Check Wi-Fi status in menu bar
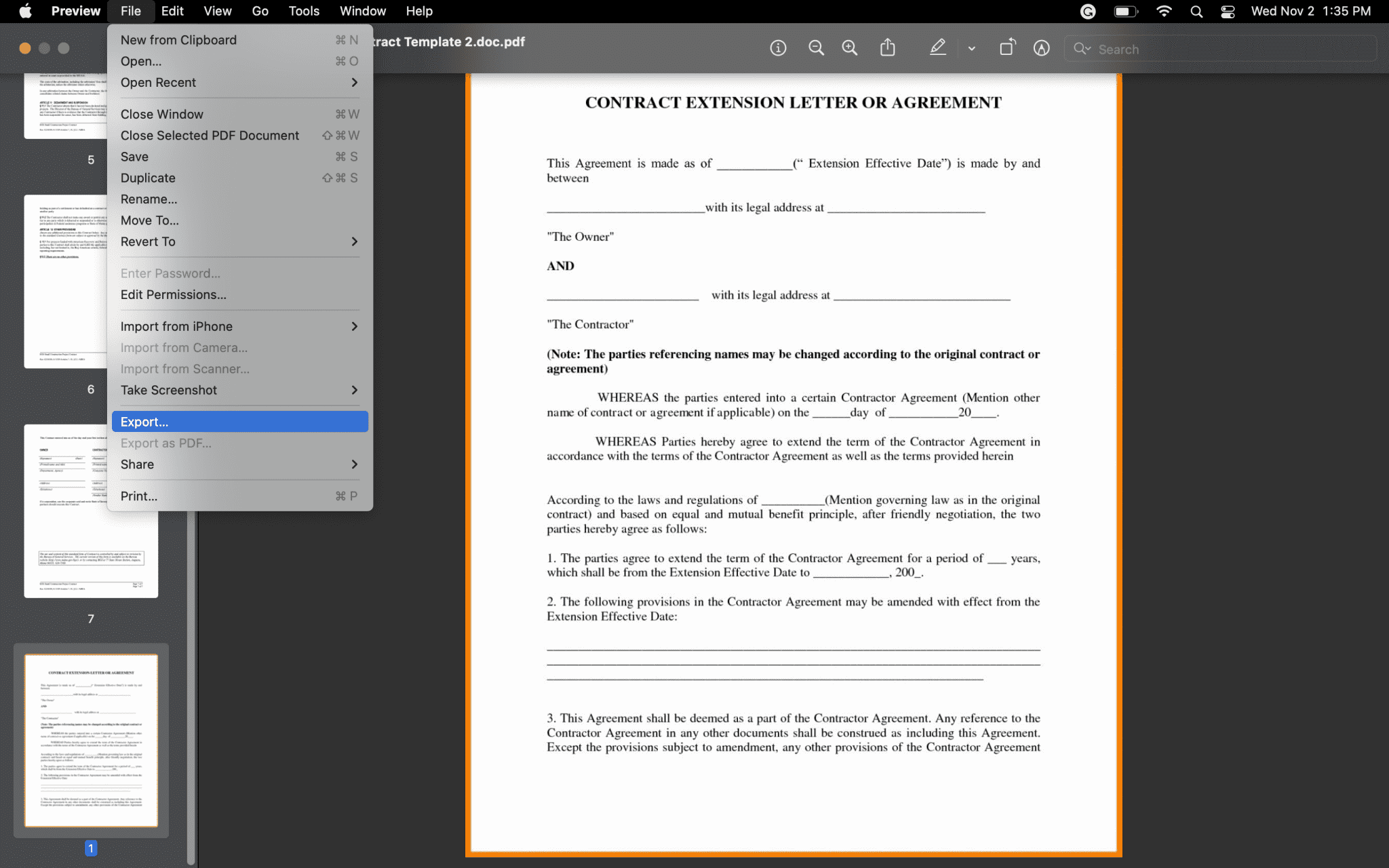The image size is (1389, 868). click(x=1164, y=11)
